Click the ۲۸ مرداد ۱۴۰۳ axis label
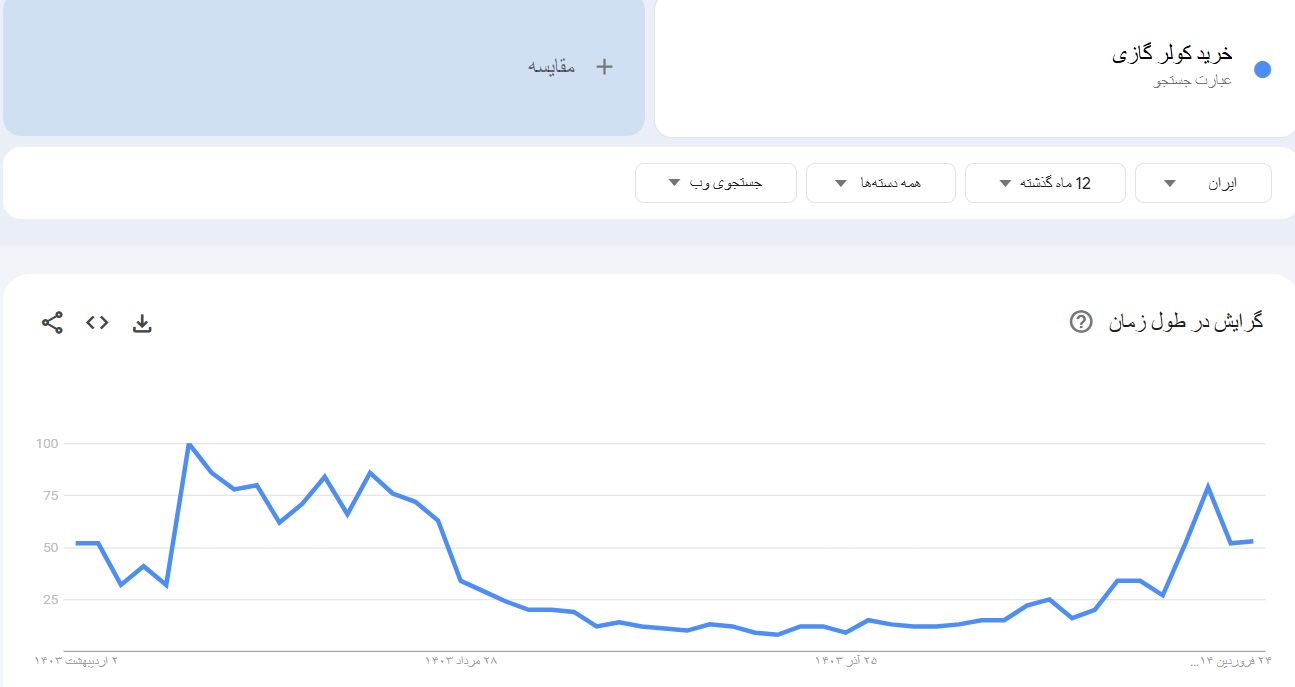Screen dimensions: 1295x687 462,660
